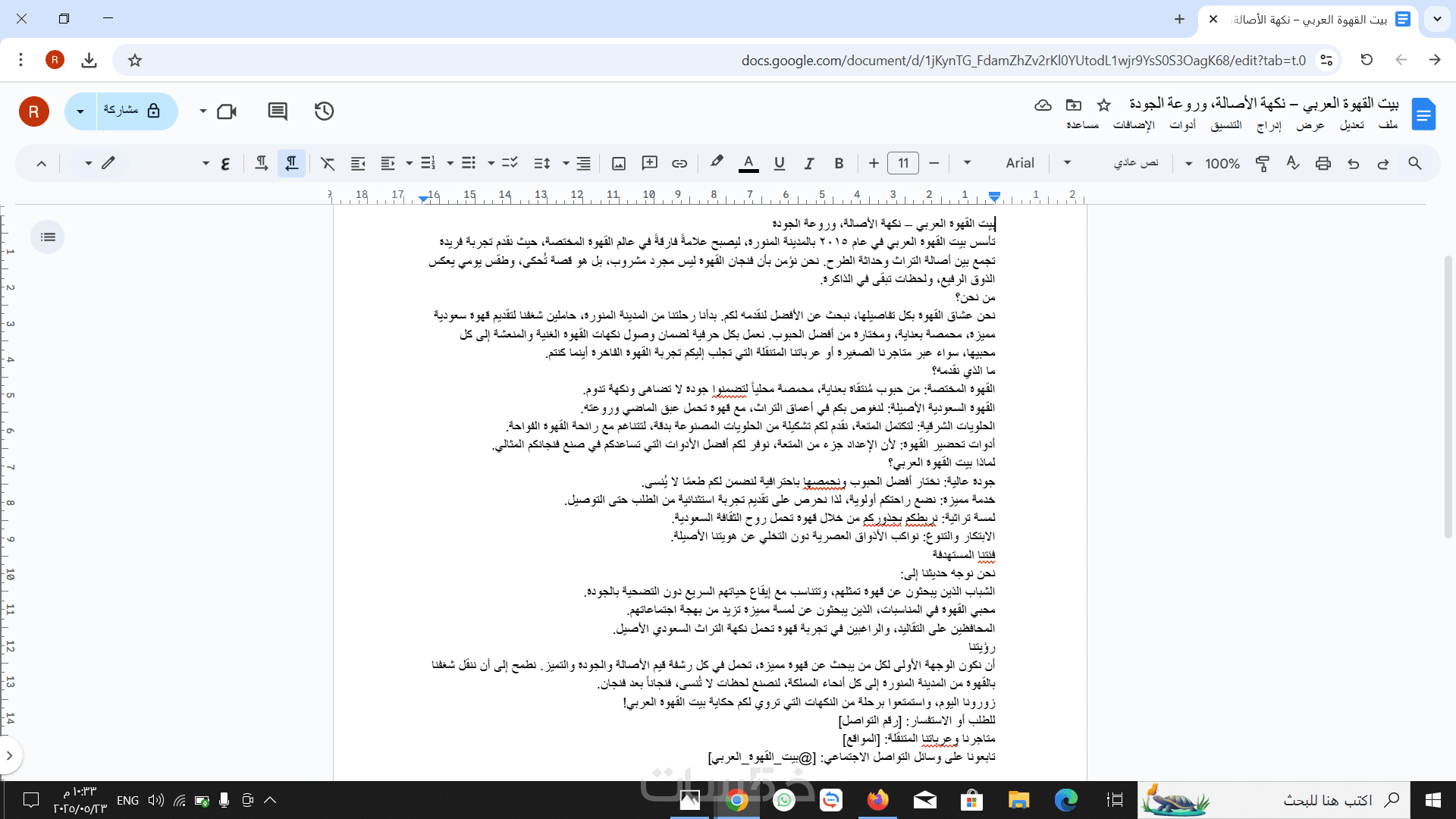Click the insert link icon
The image size is (1456, 819).
tap(679, 163)
